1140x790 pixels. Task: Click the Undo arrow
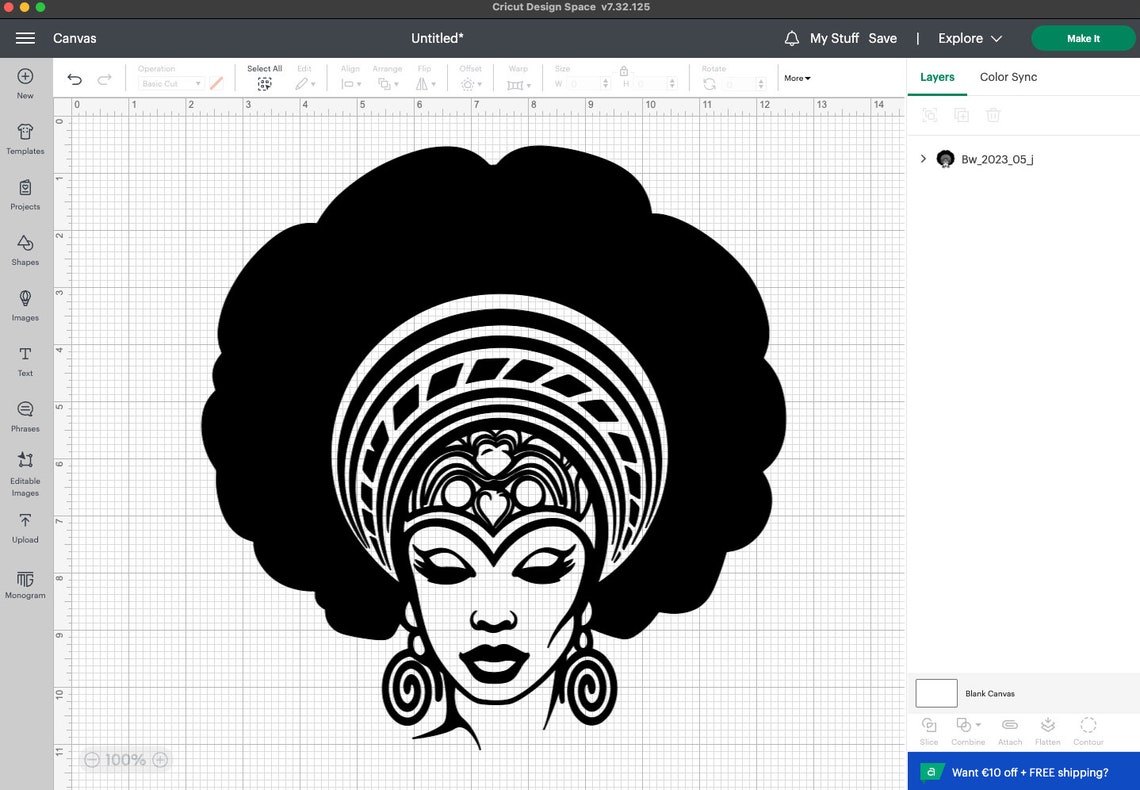point(74,78)
